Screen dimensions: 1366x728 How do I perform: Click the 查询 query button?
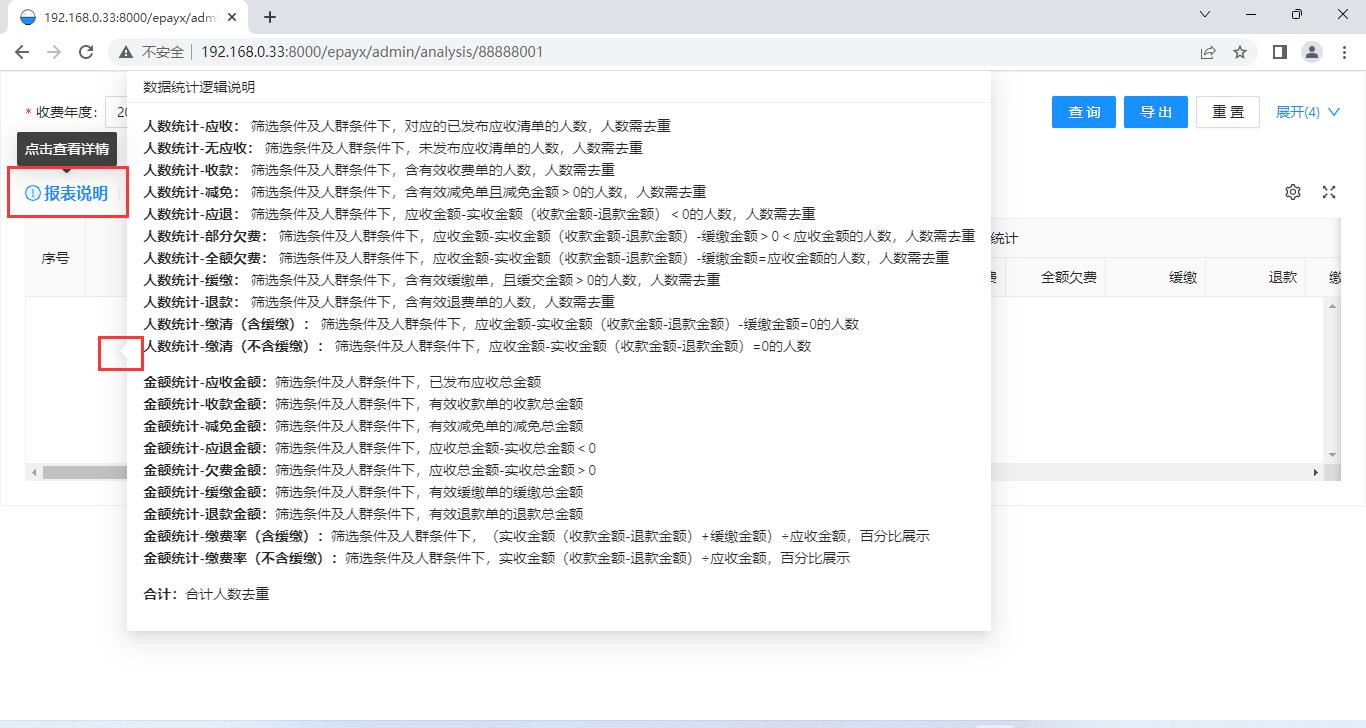(x=1083, y=112)
